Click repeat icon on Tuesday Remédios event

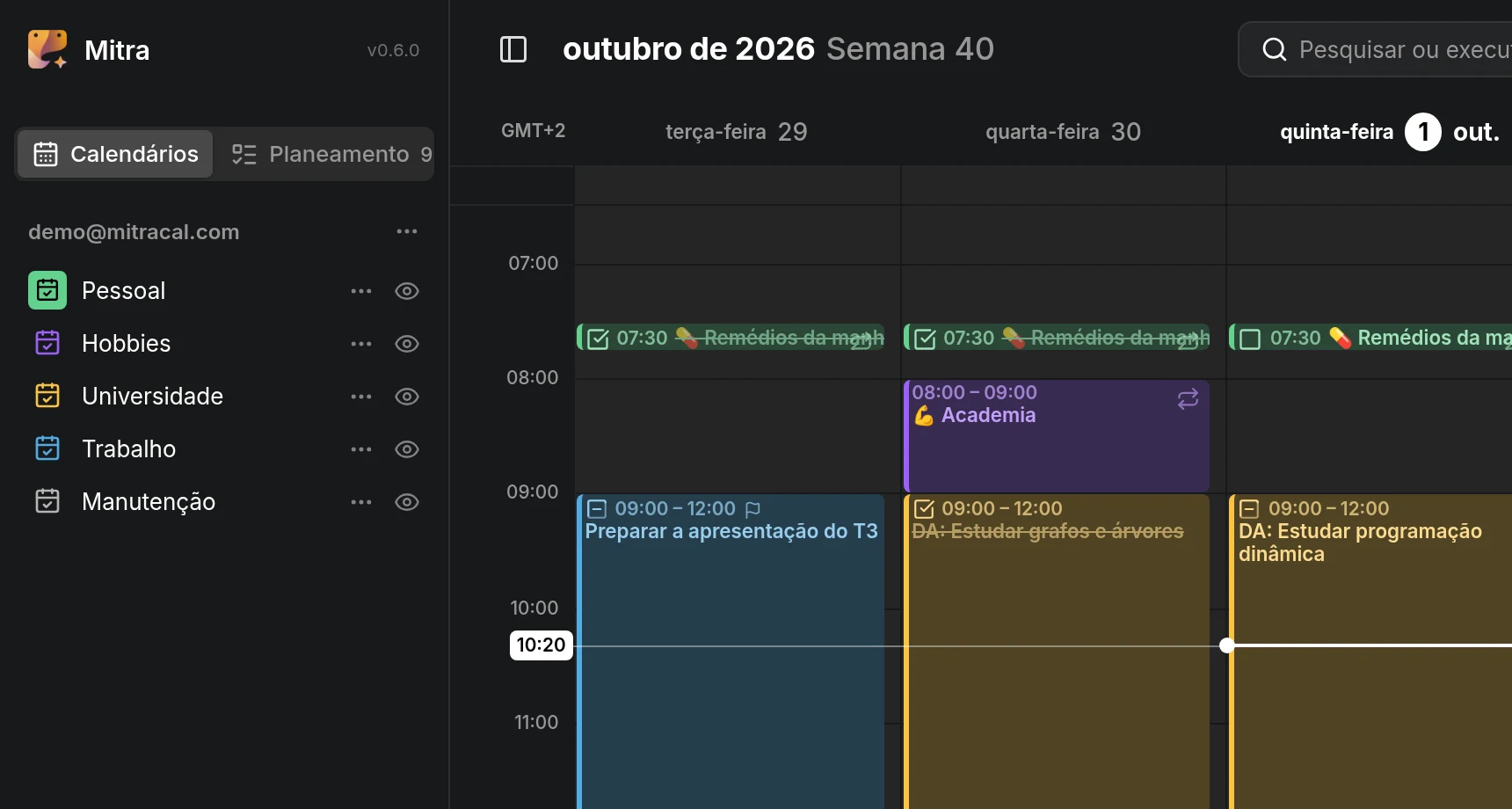tap(861, 341)
